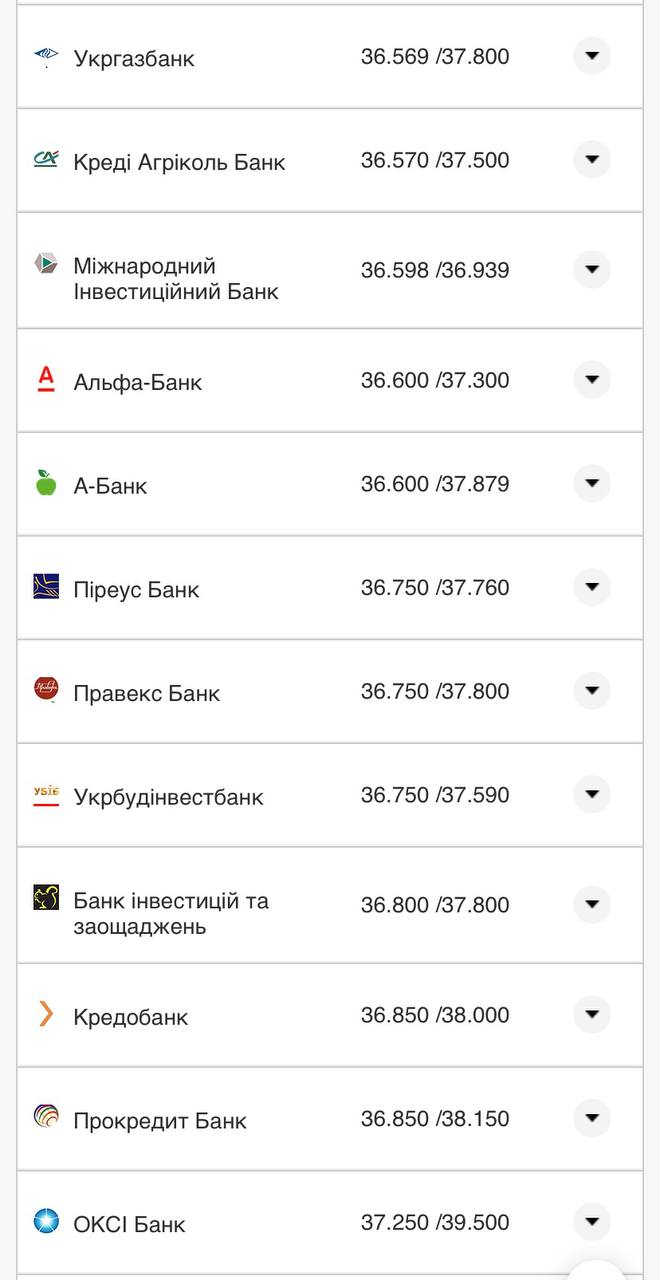
Task: Click the Укргазбанк logo icon
Action: (x=46, y=56)
